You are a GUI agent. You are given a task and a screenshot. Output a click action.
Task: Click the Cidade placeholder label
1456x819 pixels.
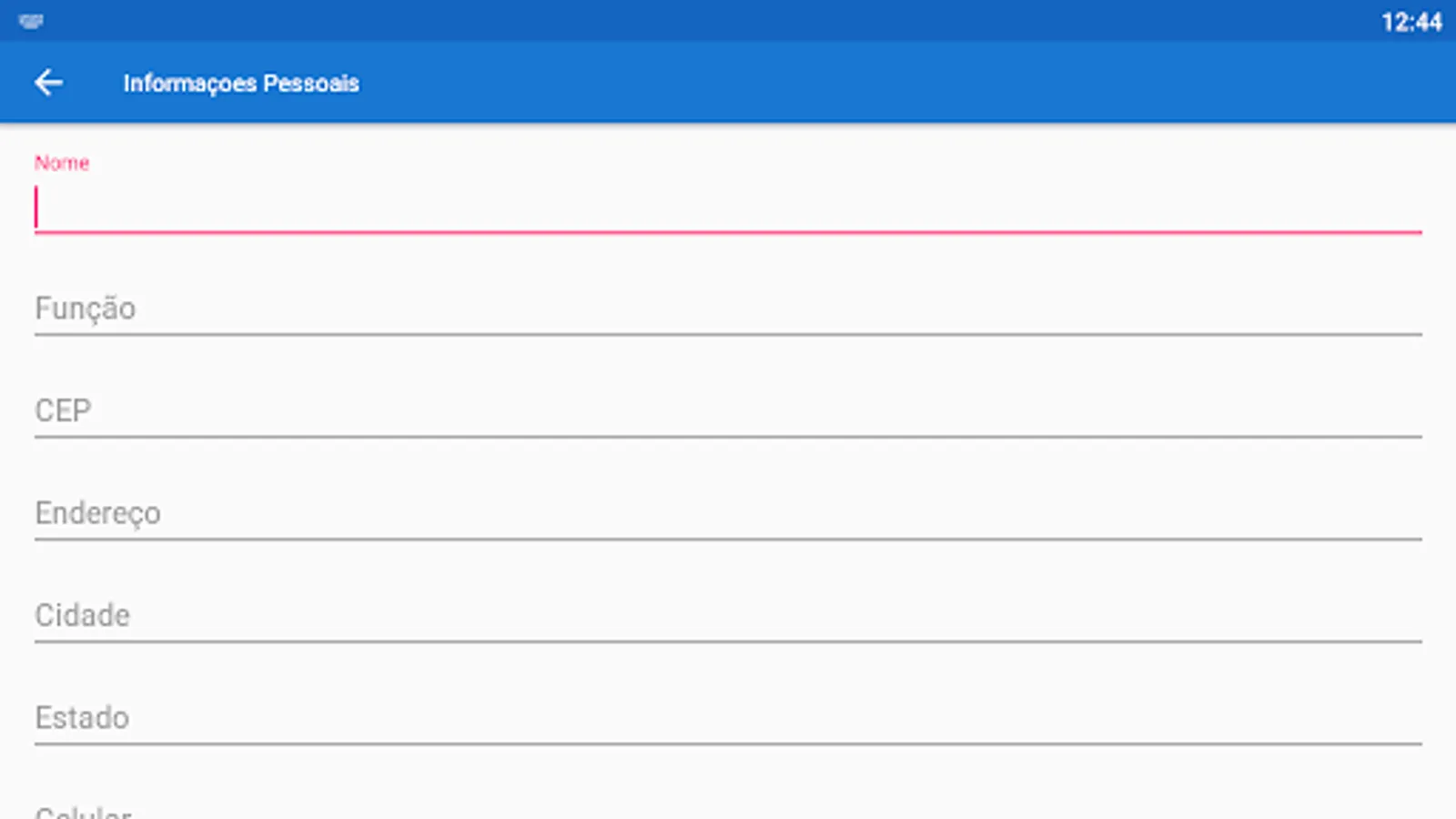pyautogui.click(x=83, y=616)
